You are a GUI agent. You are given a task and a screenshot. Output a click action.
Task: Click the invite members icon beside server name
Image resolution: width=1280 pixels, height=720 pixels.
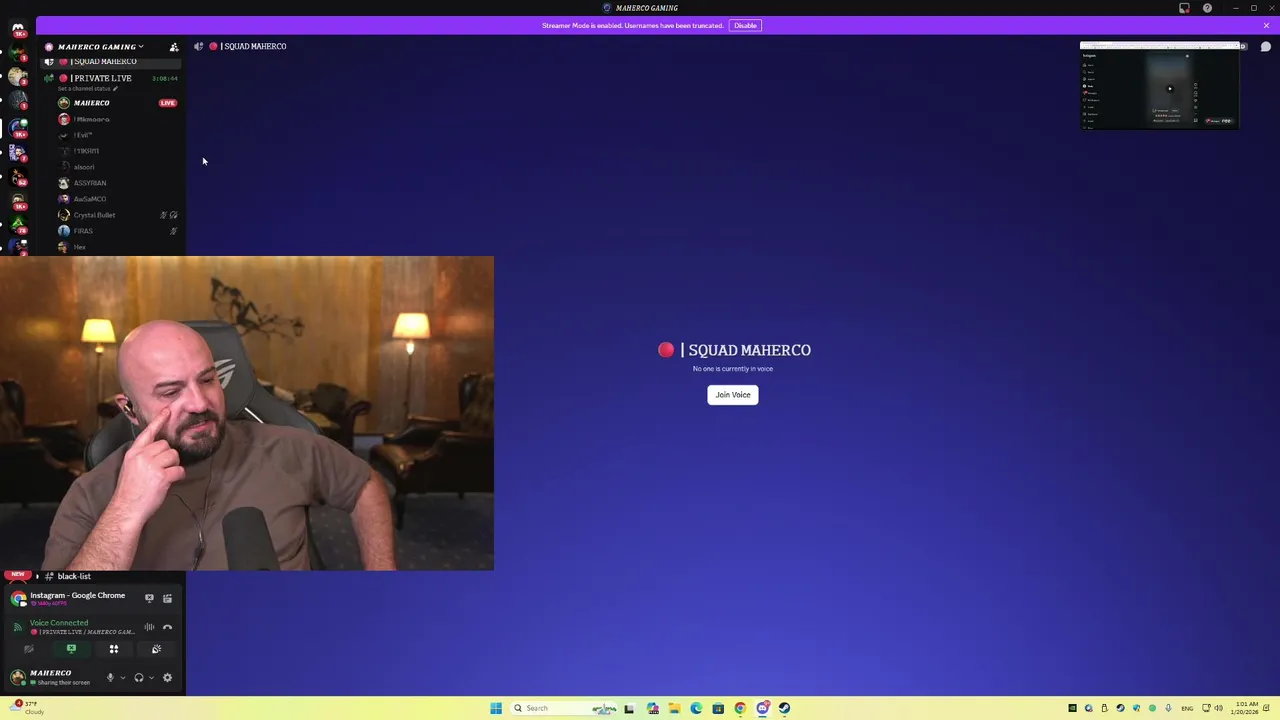tap(174, 47)
